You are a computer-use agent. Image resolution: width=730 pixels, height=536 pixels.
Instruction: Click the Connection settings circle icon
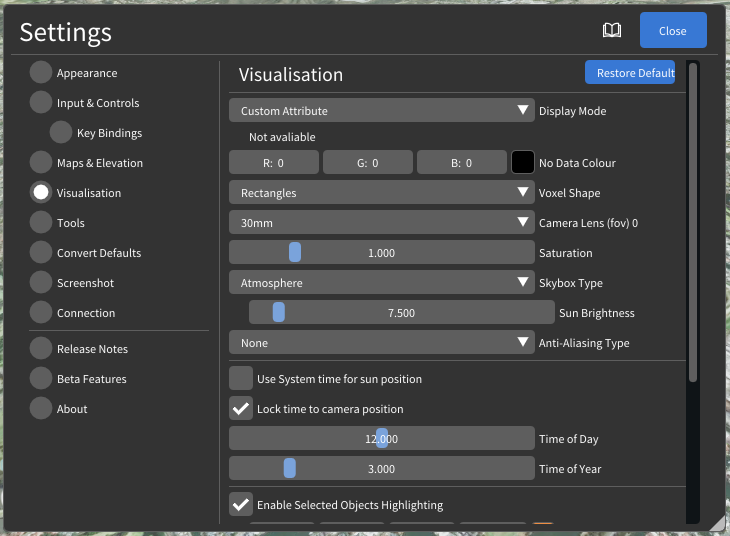41,313
